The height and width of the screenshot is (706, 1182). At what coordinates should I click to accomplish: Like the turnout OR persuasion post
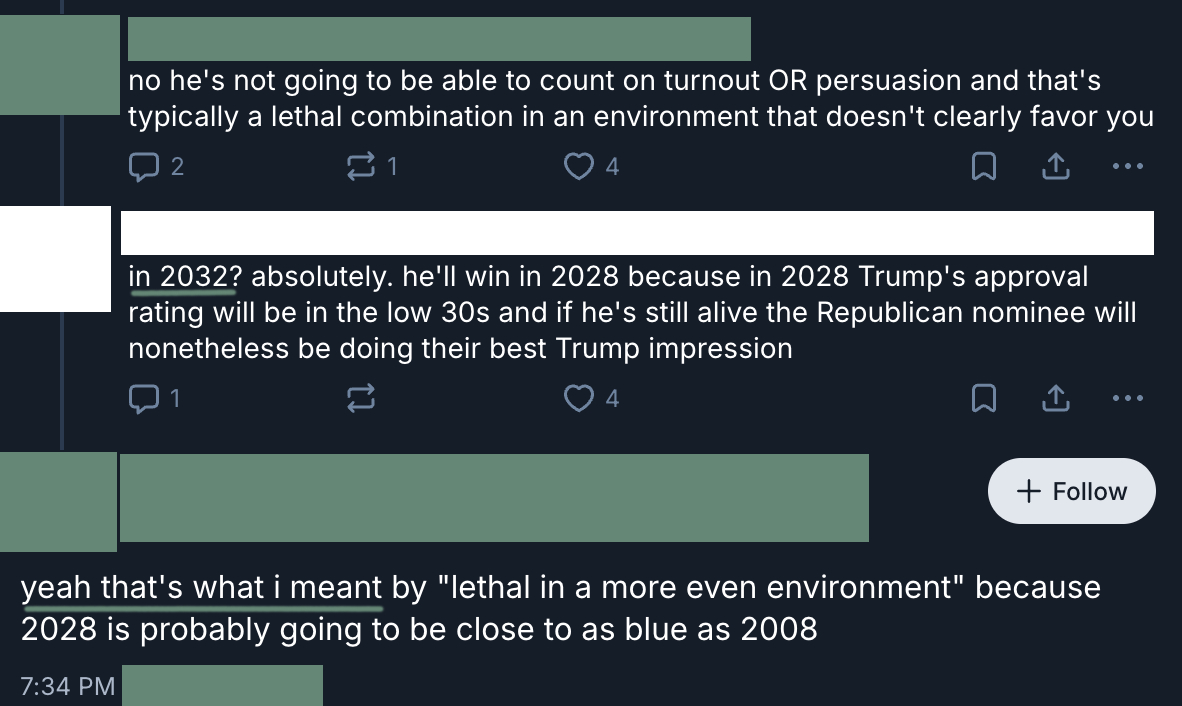(x=579, y=167)
